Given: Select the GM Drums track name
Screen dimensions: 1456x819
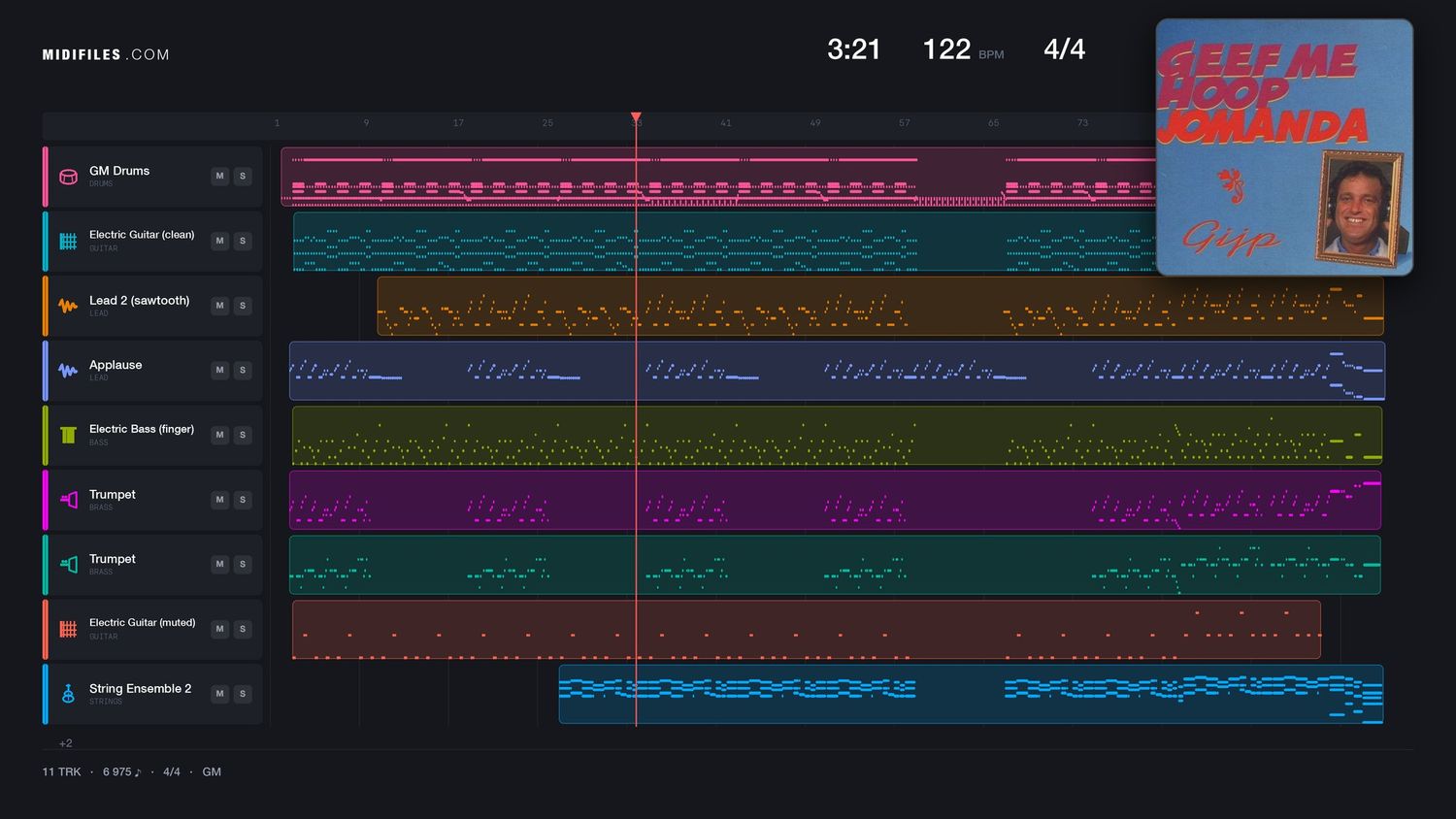Looking at the screenshot, I should (119, 171).
